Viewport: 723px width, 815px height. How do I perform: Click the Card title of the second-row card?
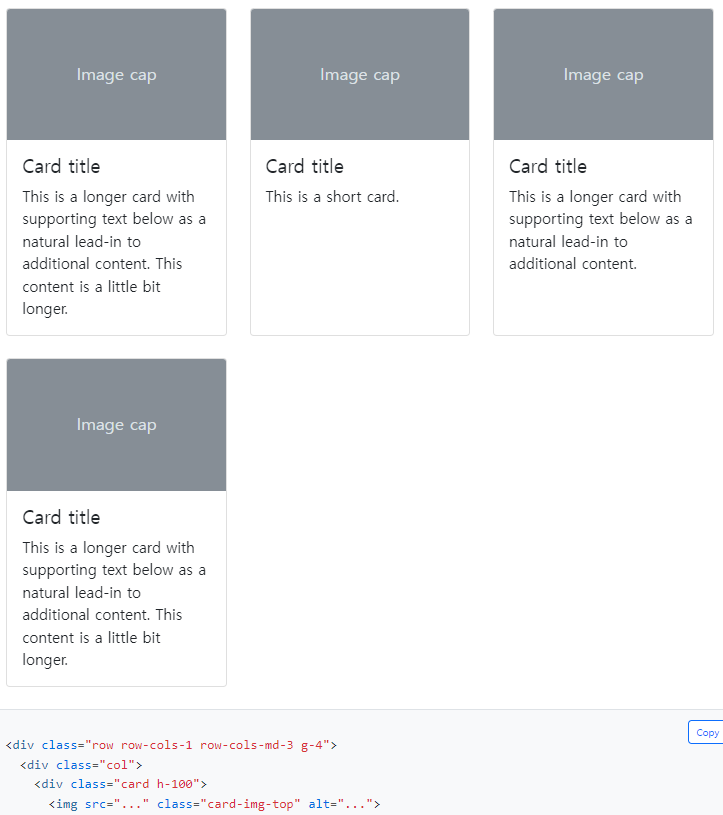(61, 517)
